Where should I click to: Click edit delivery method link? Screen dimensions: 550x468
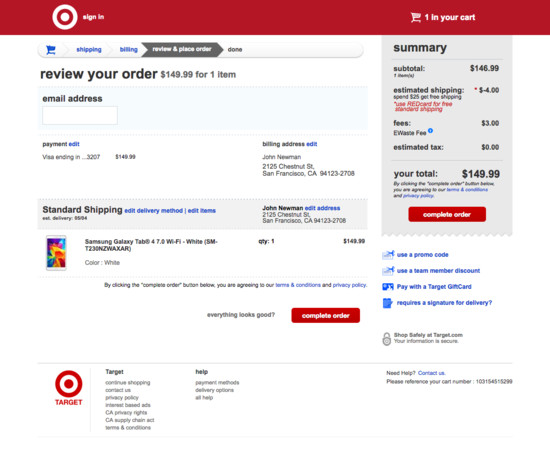(x=154, y=211)
